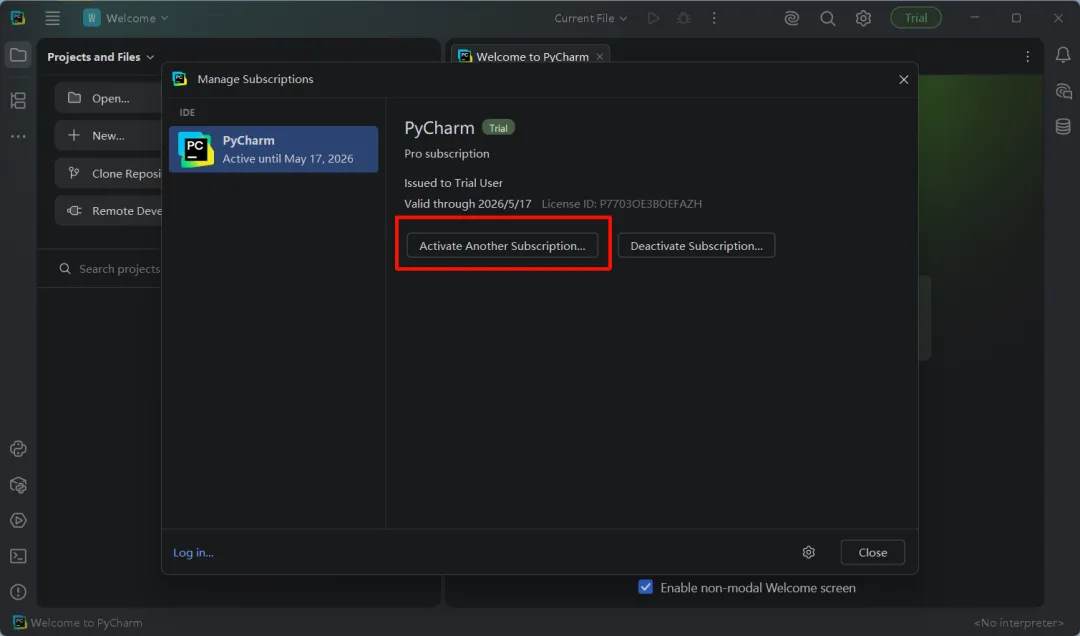
Task: Close Manage Subscriptions dialog with X
Action: coord(904,80)
